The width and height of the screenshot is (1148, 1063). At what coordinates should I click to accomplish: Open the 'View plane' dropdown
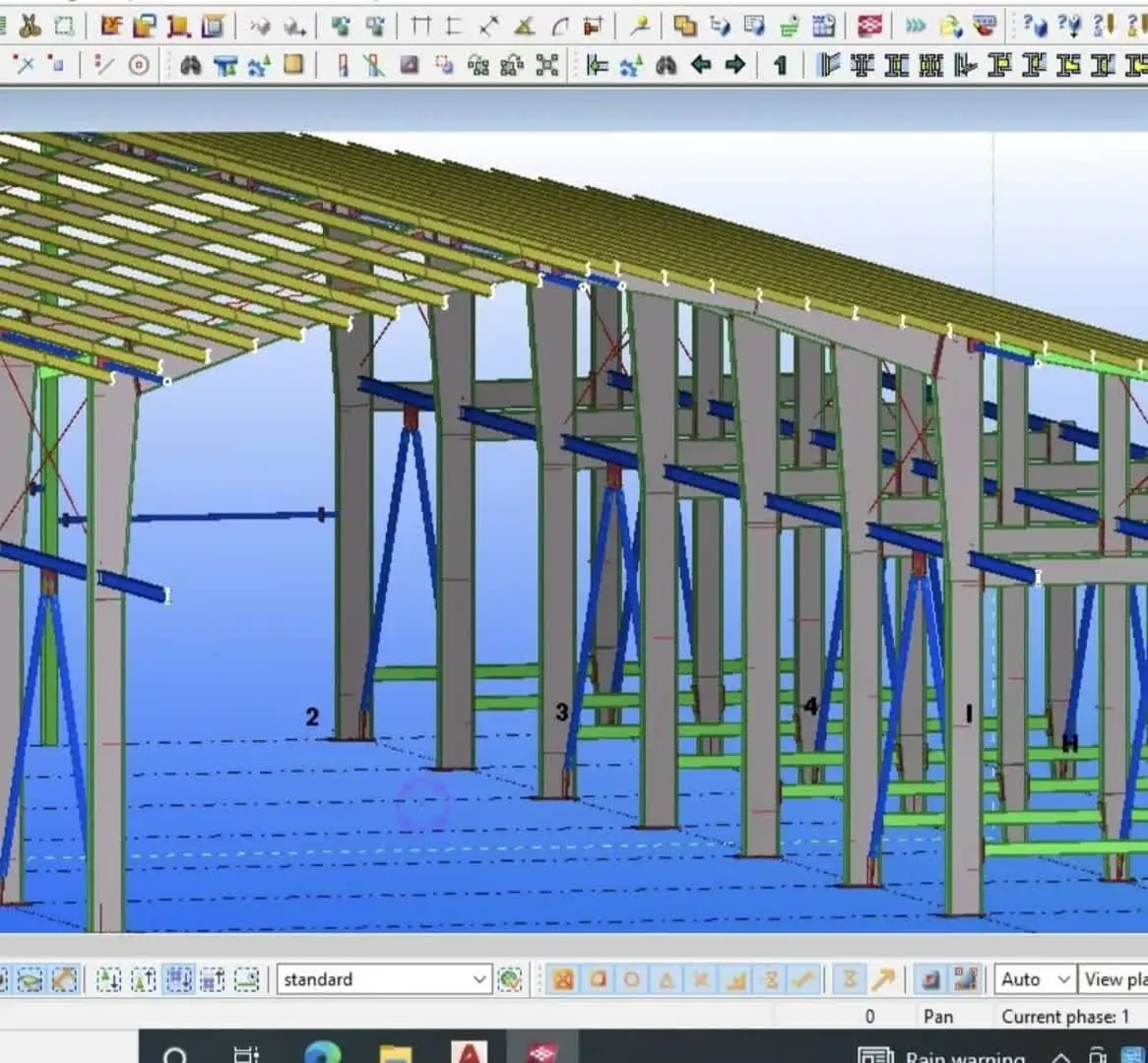point(1115,979)
